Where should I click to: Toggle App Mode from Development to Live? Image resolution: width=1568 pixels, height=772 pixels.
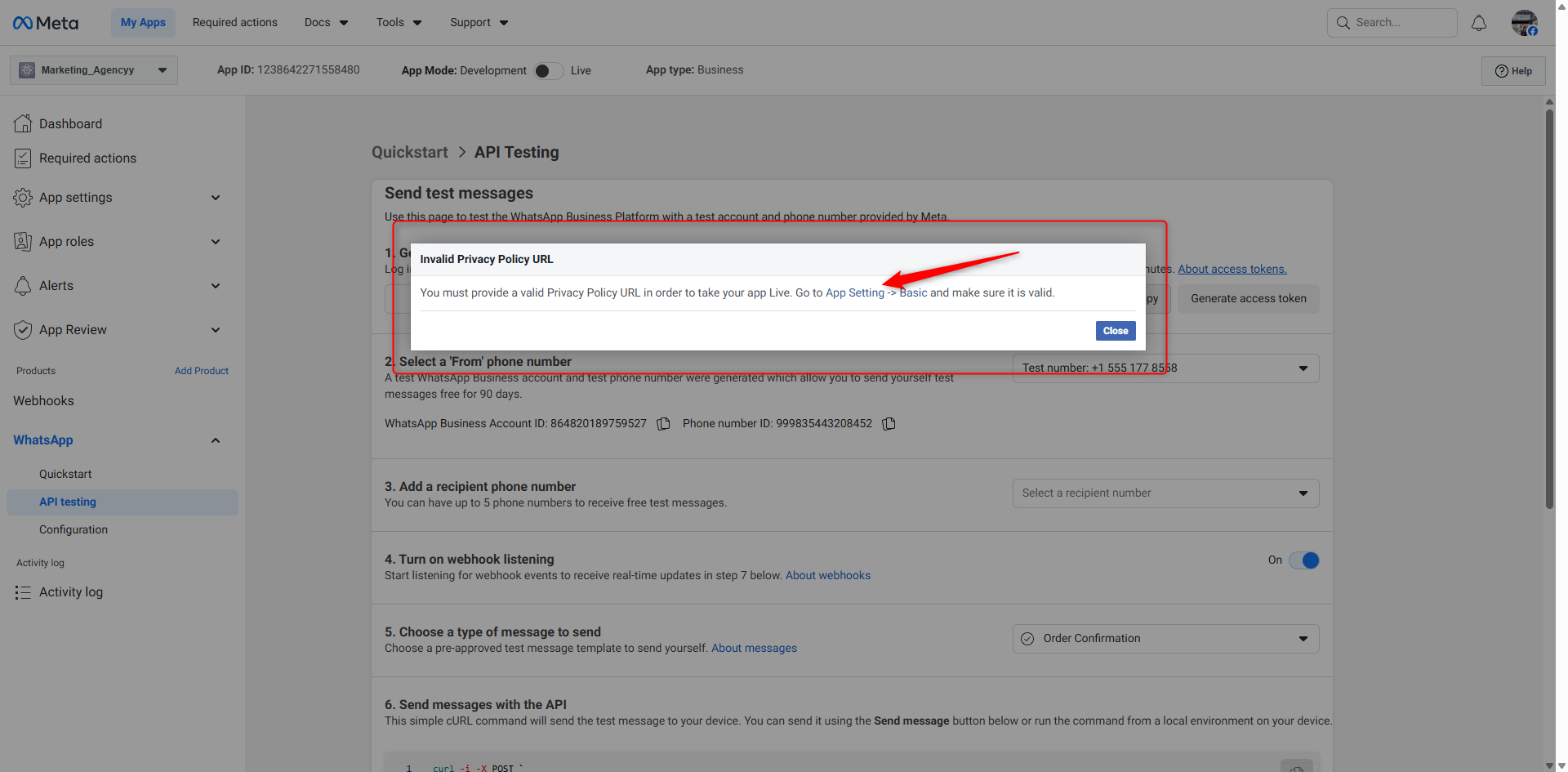coord(549,71)
